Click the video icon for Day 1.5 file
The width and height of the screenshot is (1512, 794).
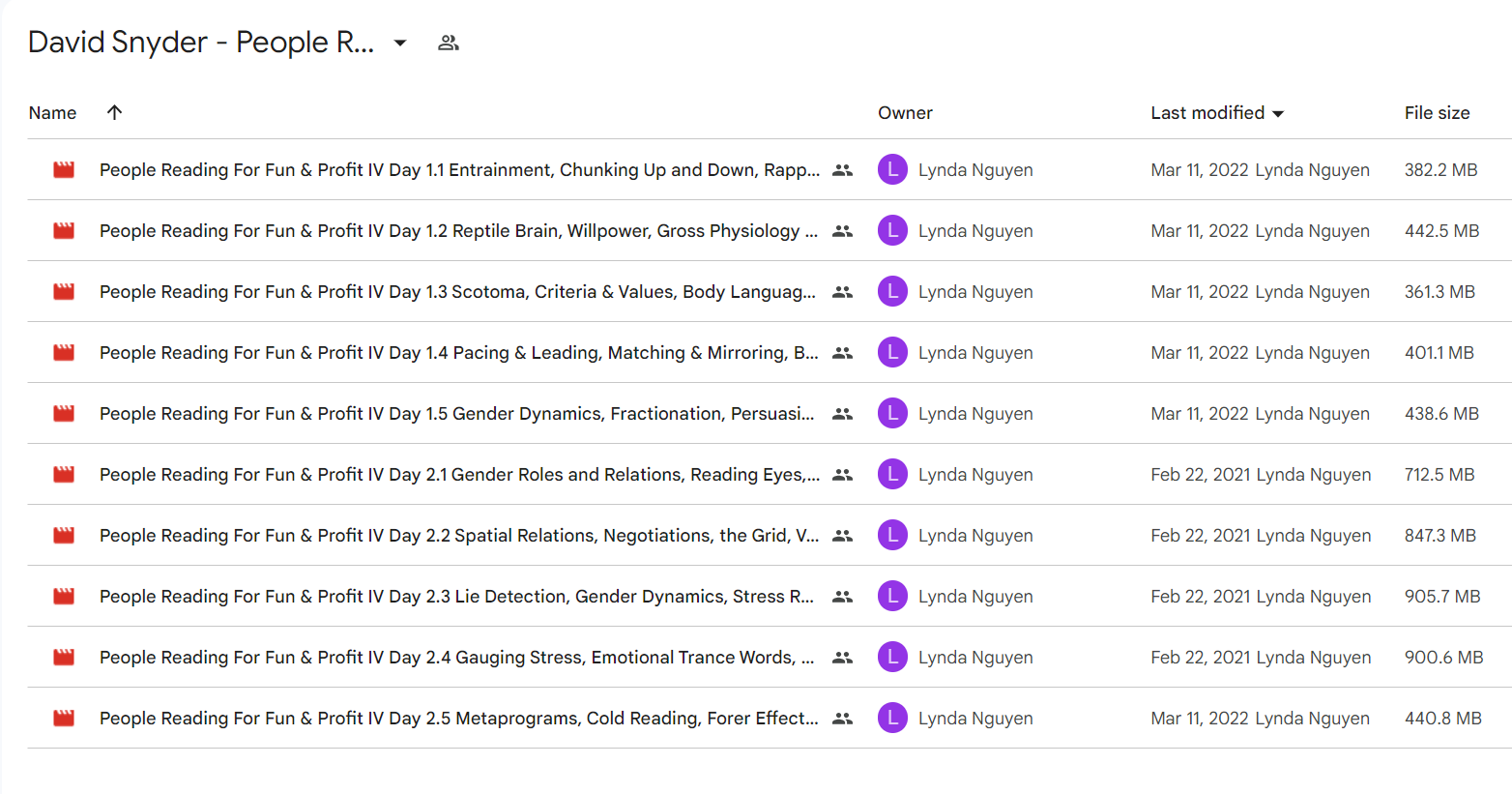[x=64, y=414]
